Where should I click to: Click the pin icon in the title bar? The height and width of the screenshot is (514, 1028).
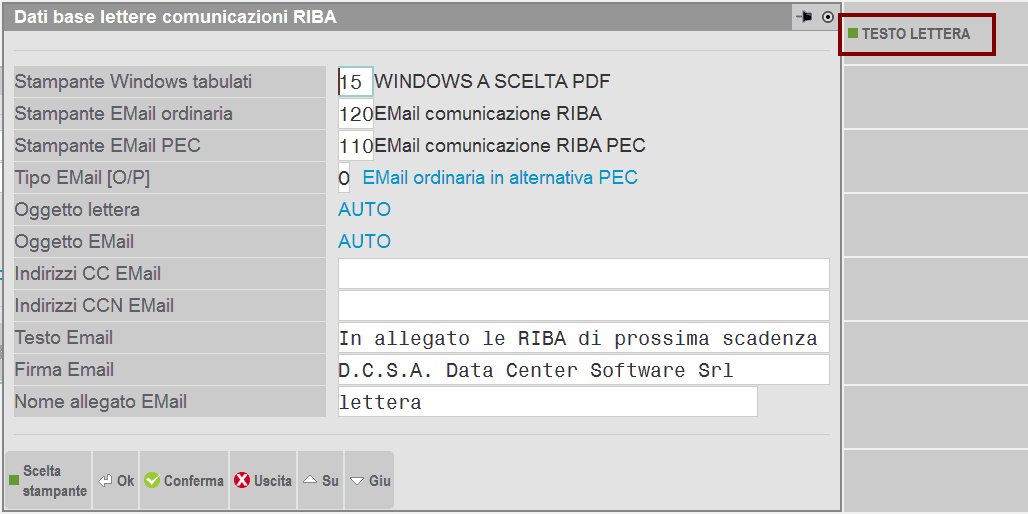(x=804, y=17)
